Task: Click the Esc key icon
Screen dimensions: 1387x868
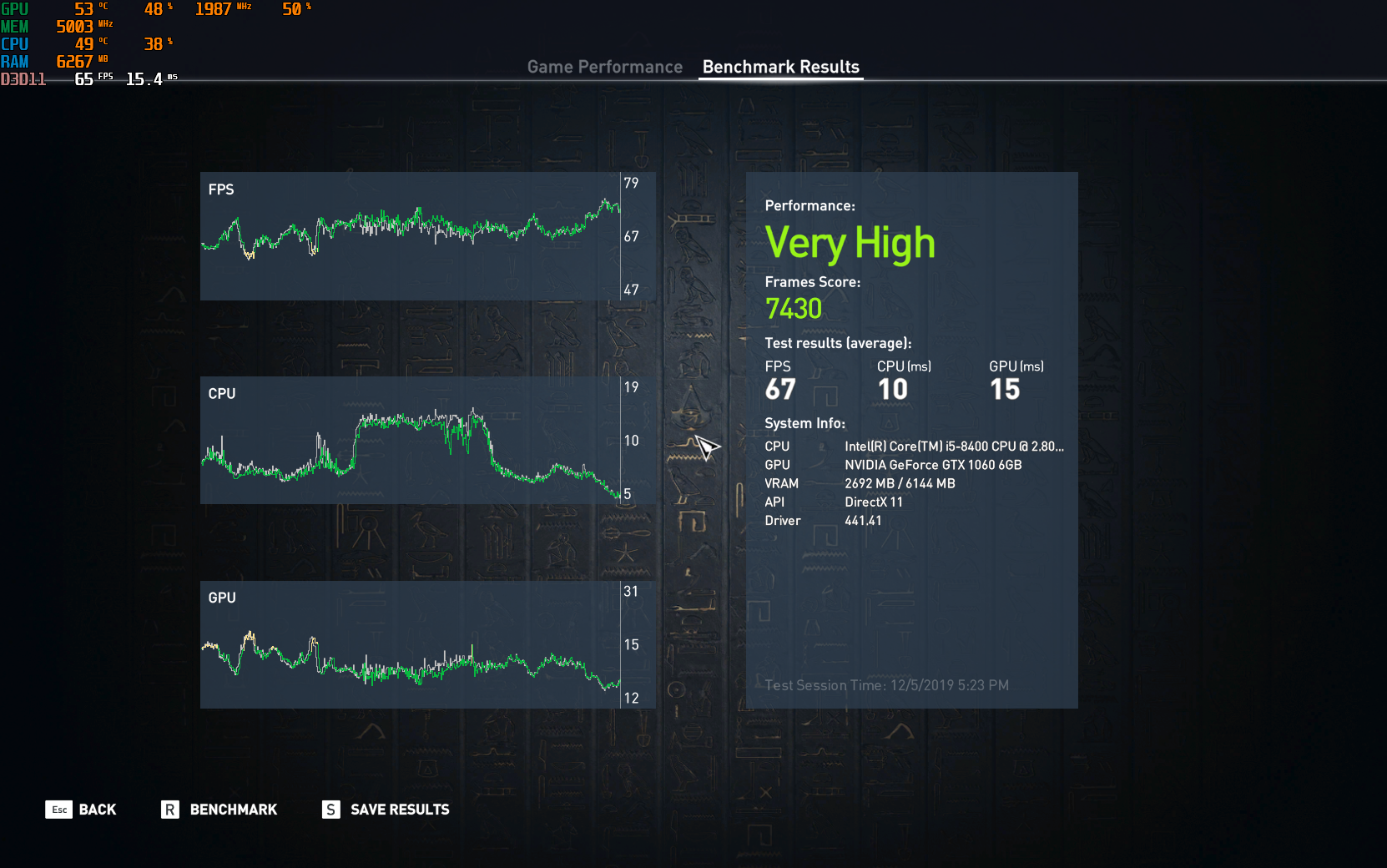Action: [59, 810]
